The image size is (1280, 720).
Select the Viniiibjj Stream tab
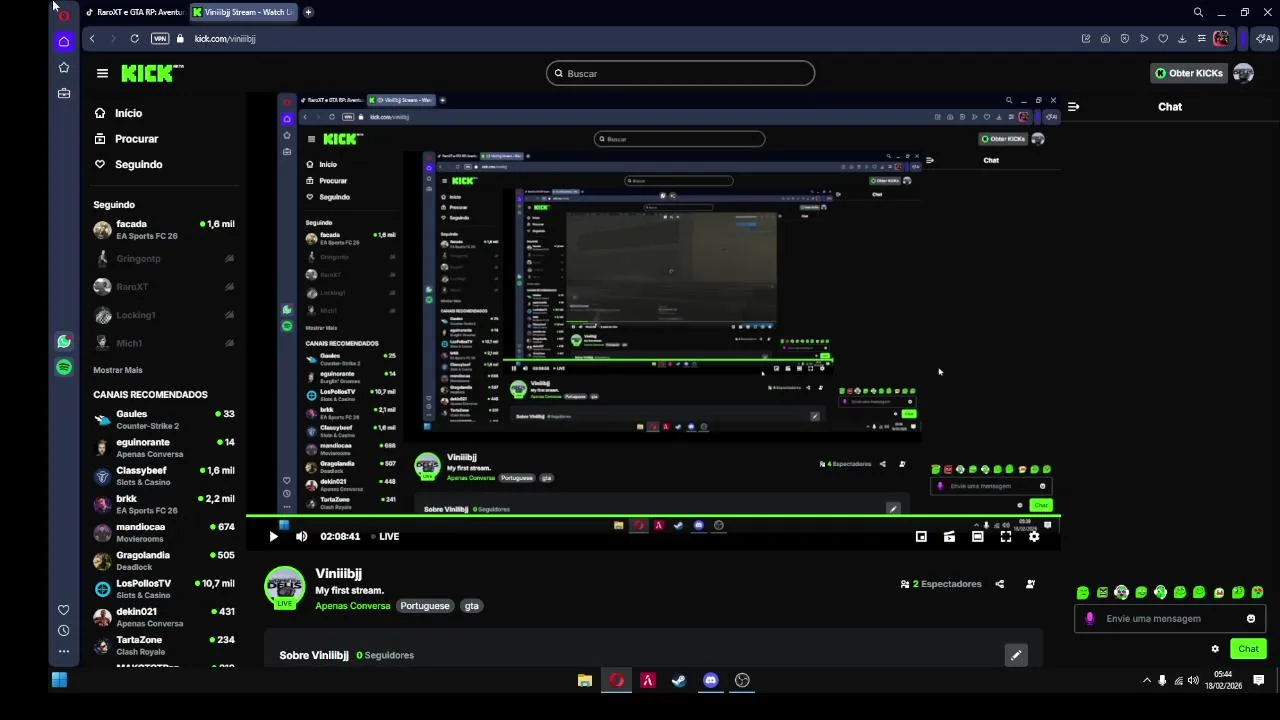click(x=243, y=12)
